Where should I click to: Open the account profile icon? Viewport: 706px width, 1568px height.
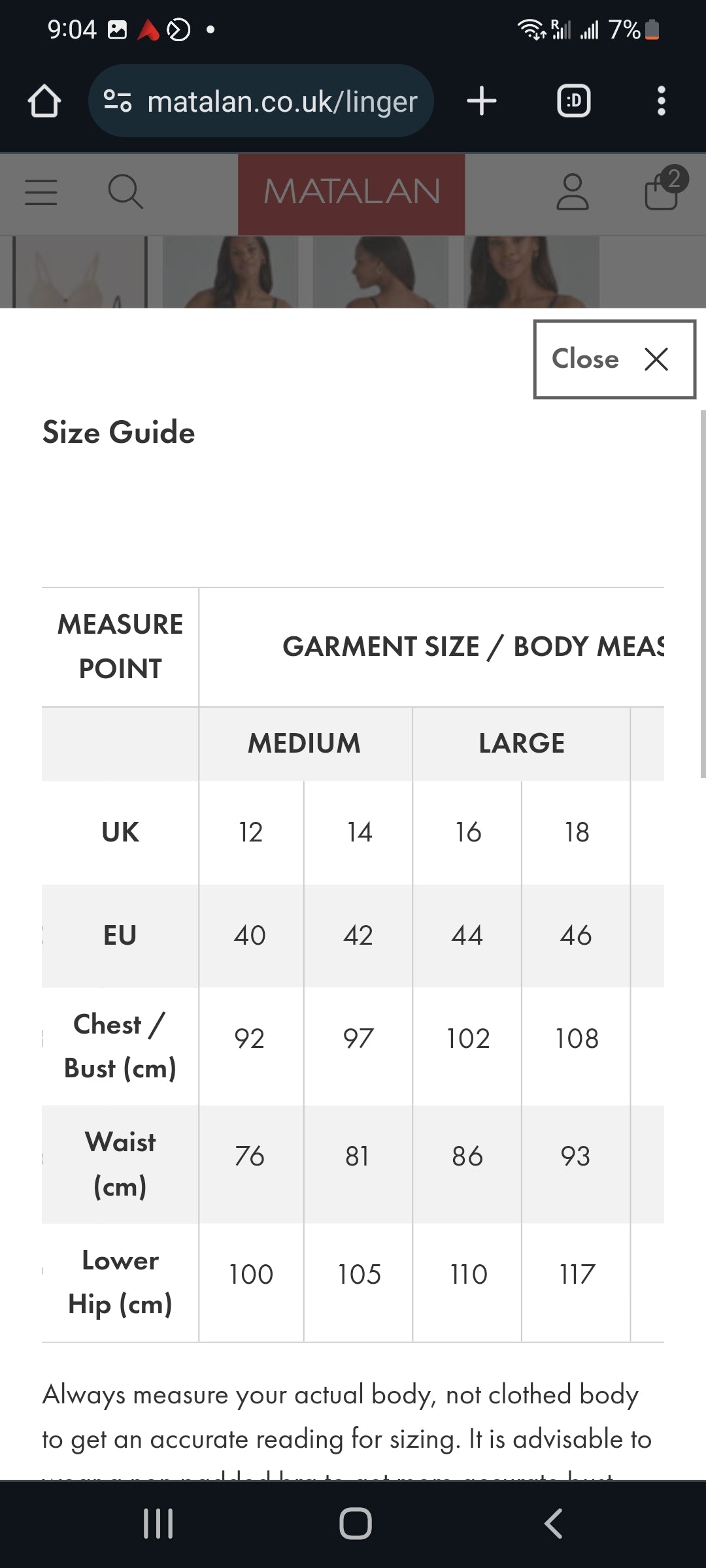click(573, 192)
